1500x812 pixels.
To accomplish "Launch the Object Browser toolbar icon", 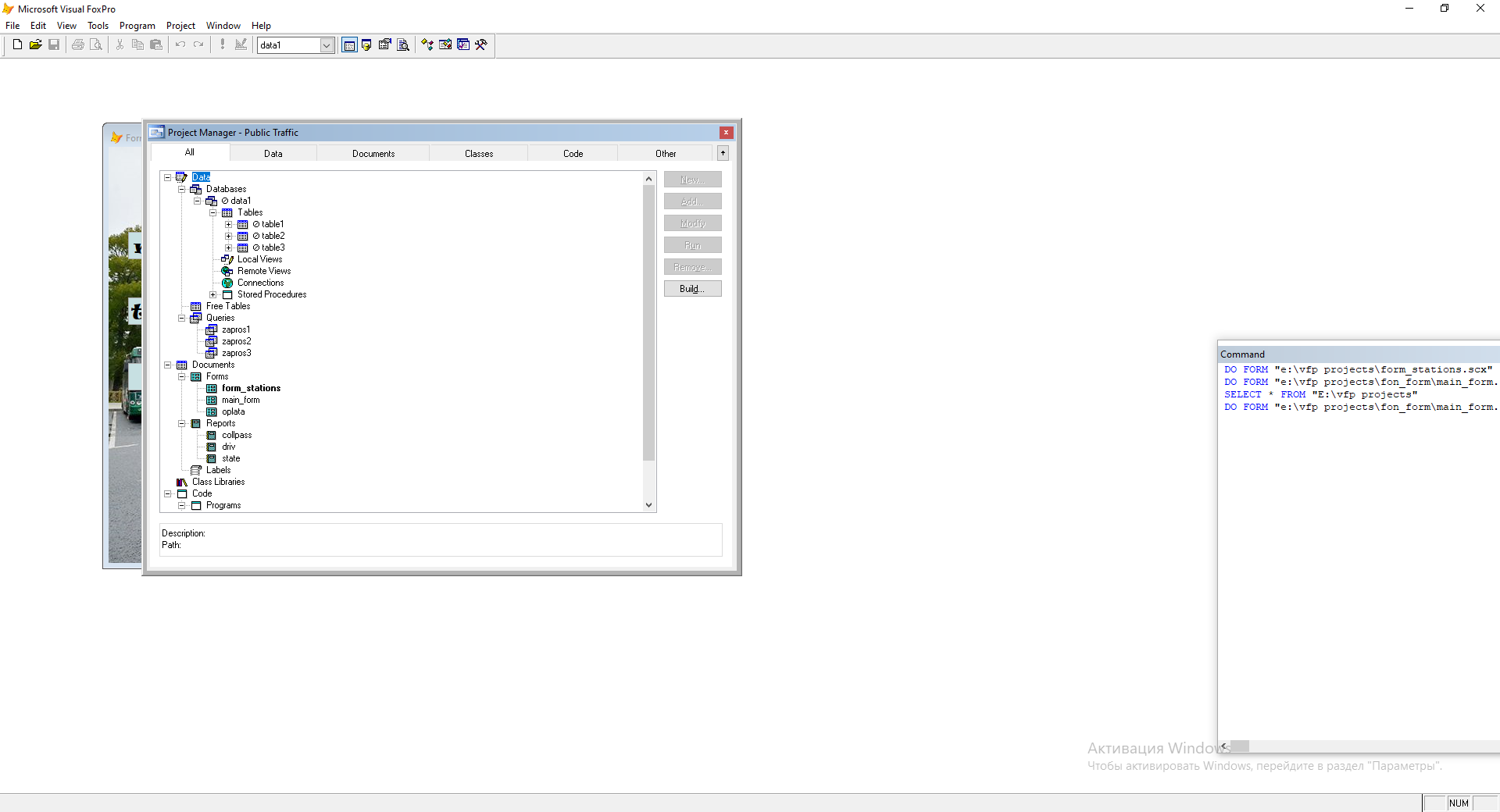I will [445, 45].
